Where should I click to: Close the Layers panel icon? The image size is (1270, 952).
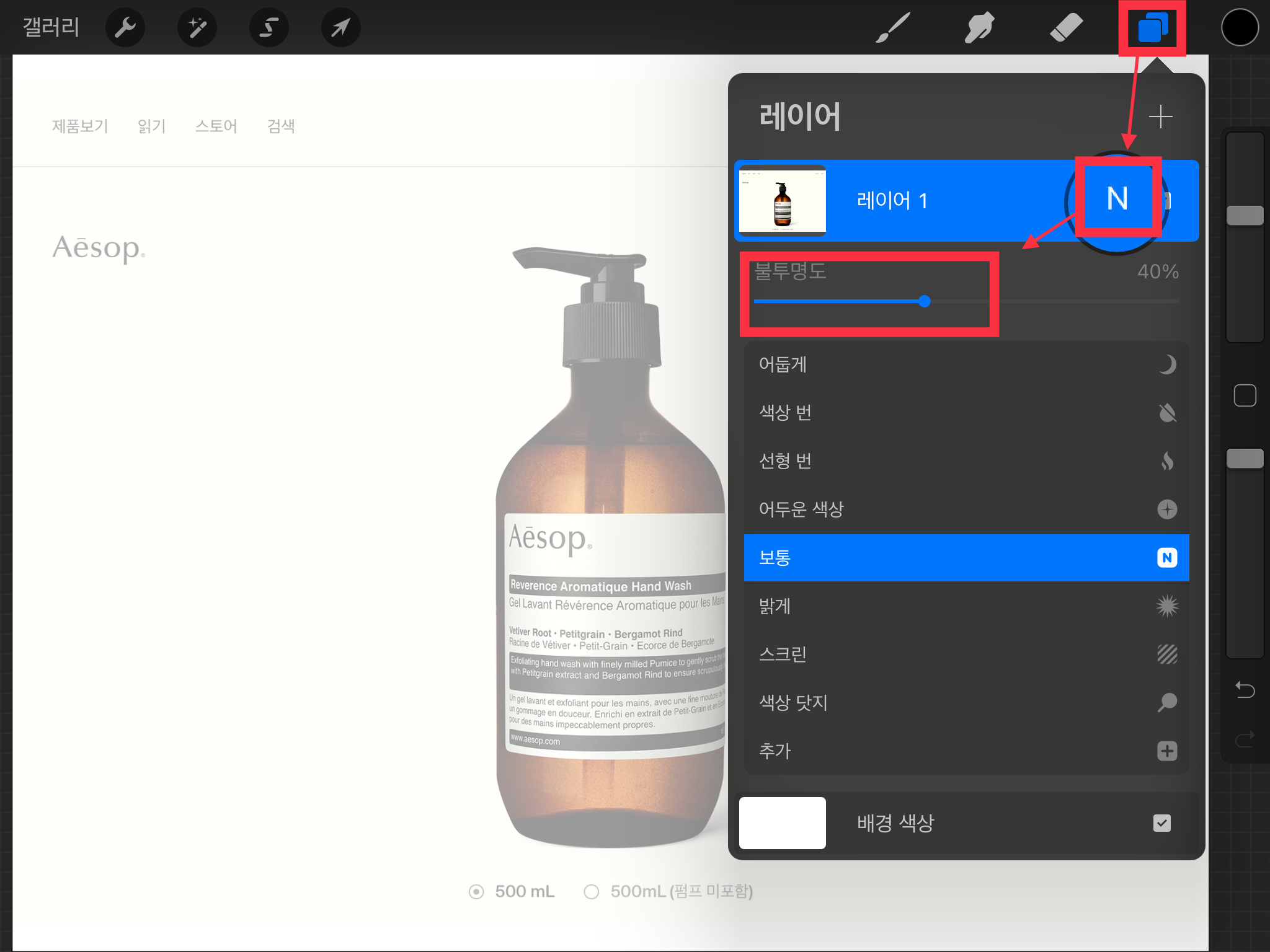coord(1152,28)
